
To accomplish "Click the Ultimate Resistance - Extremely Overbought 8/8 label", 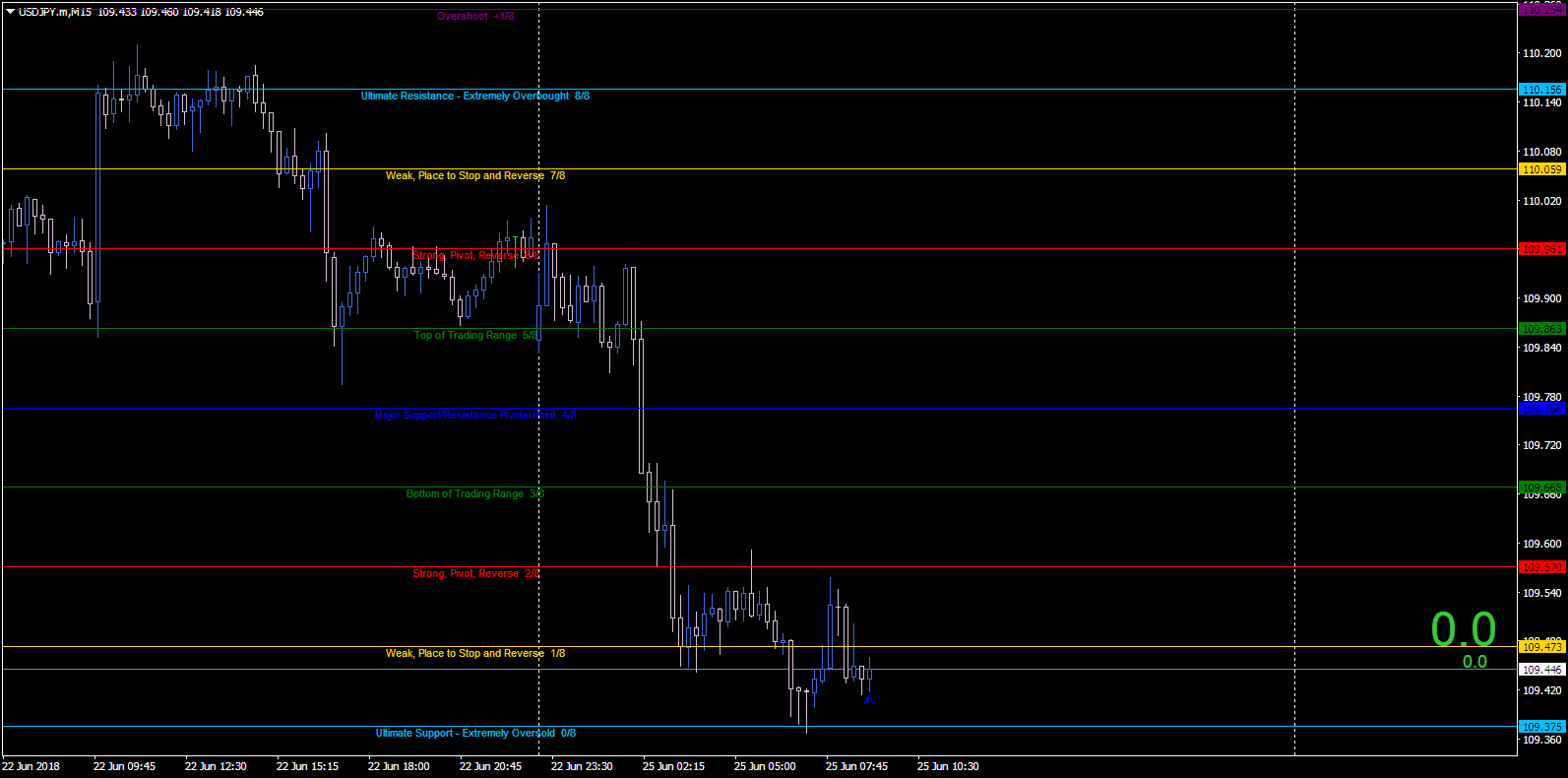I will pyautogui.click(x=475, y=96).
